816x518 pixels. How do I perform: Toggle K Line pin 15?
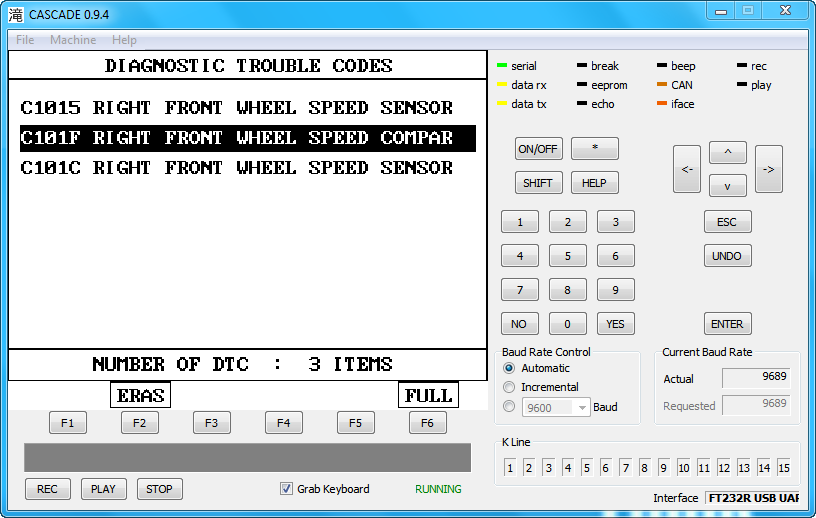pos(784,468)
